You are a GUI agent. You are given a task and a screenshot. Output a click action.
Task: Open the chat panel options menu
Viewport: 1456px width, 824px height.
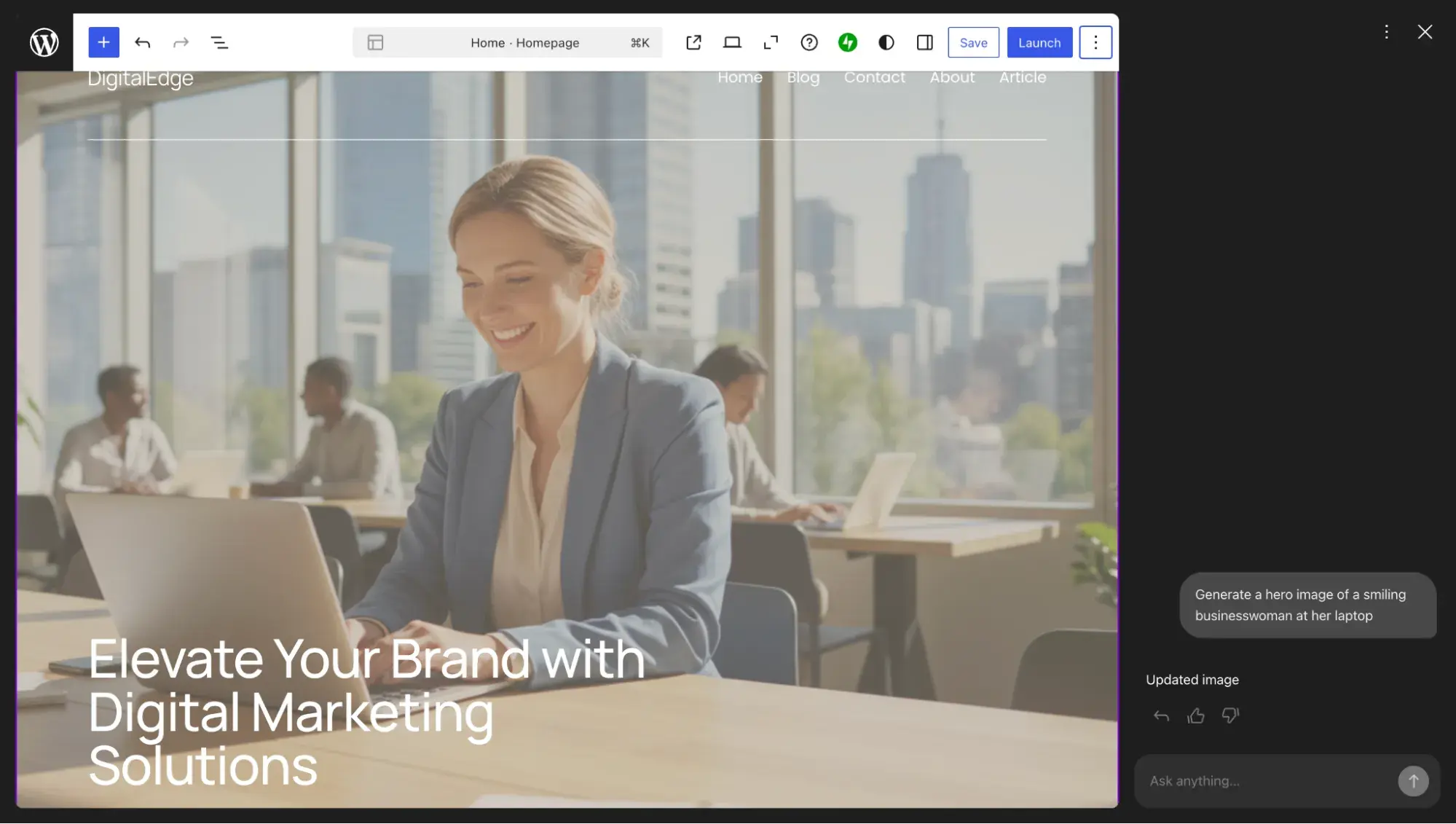click(x=1386, y=31)
